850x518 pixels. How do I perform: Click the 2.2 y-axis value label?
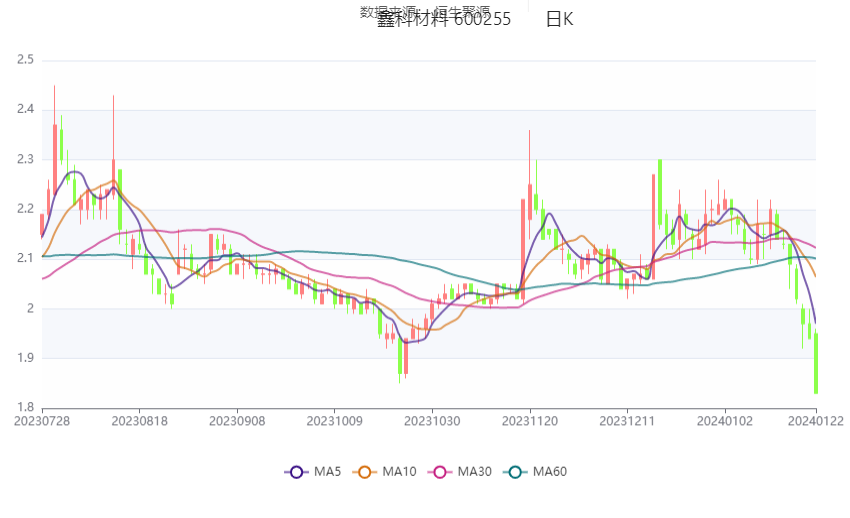pos(25,209)
